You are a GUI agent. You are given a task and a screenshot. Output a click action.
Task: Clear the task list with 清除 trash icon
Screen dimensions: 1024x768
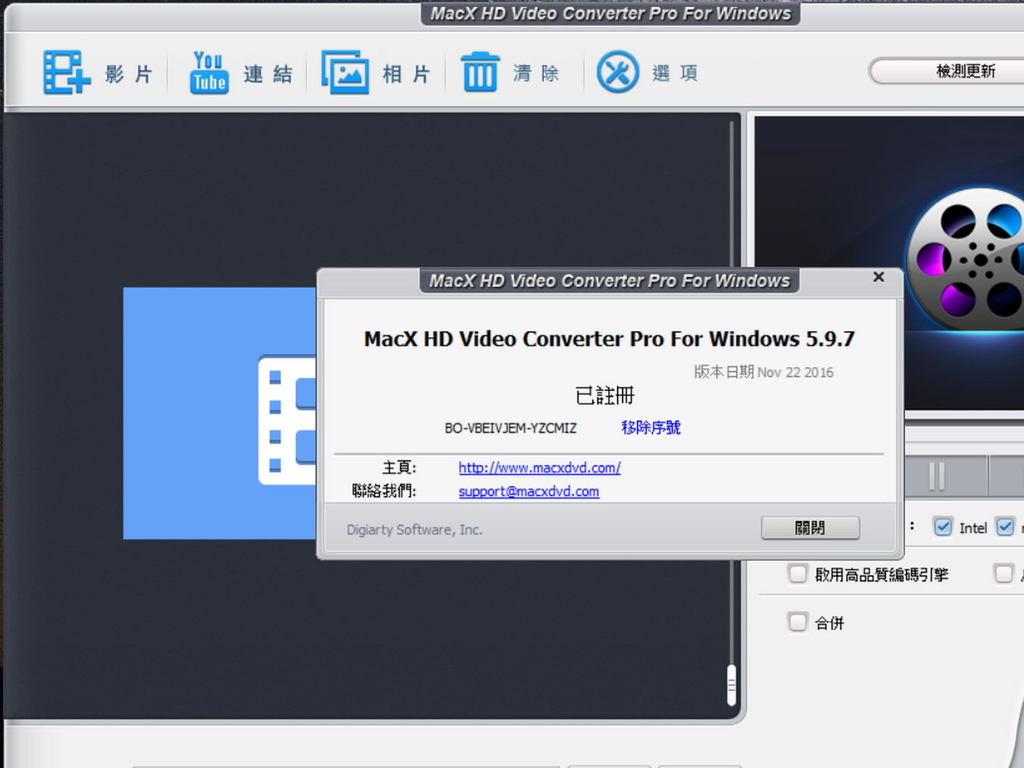pyautogui.click(x=479, y=72)
